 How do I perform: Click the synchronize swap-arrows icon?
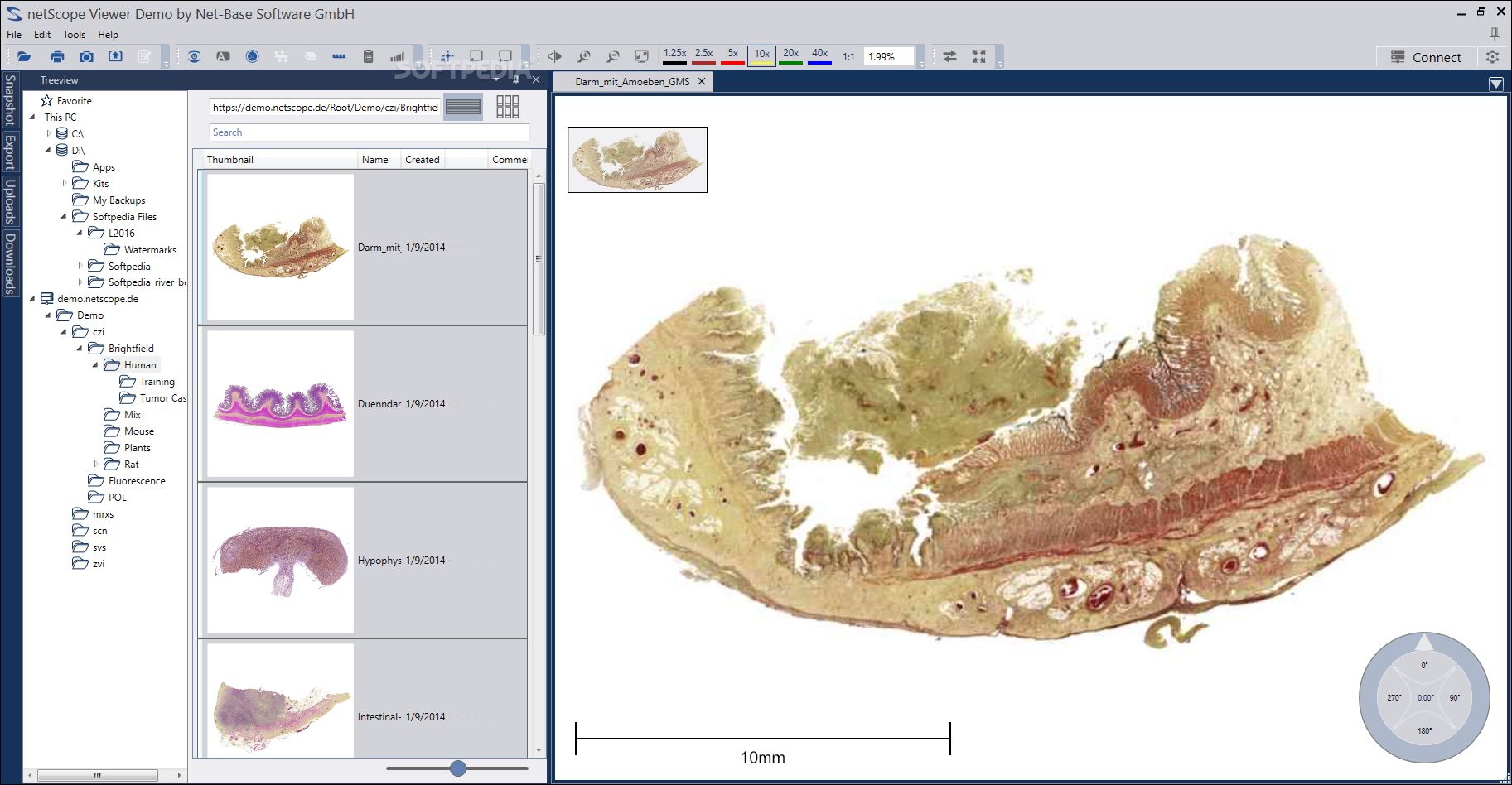coord(949,56)
